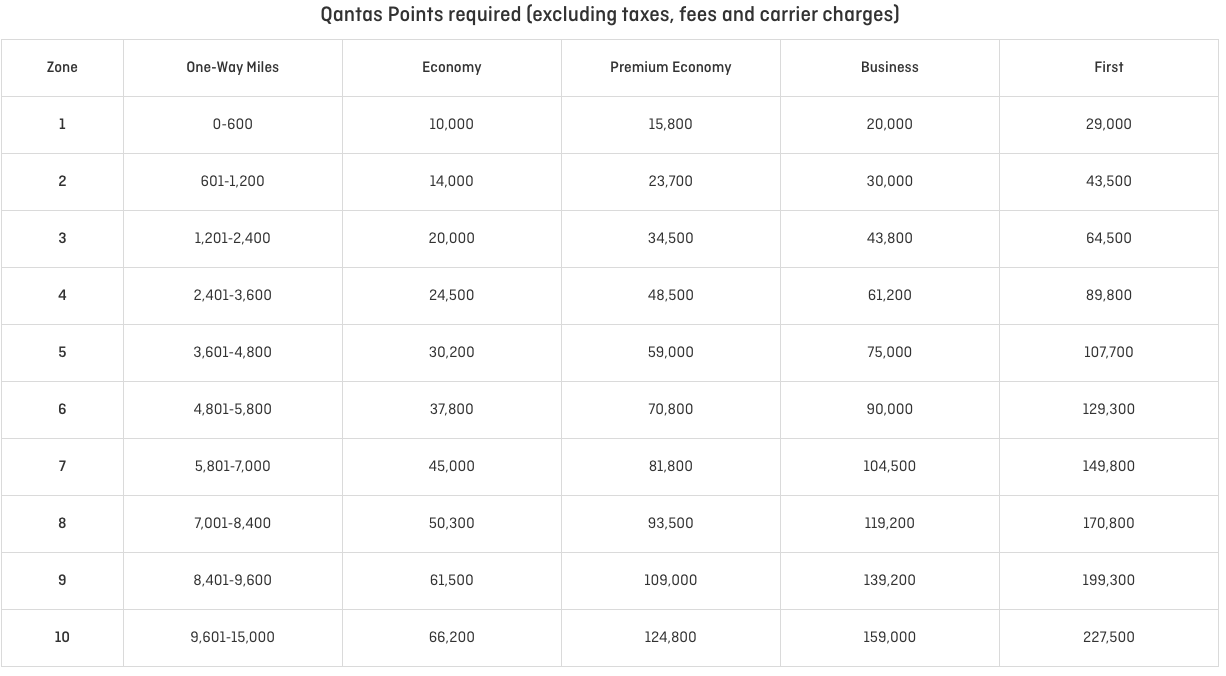The image size is (1226, 676).
Task: Click the 48,500 Premium Economy cell
Action: click(670, 295)
